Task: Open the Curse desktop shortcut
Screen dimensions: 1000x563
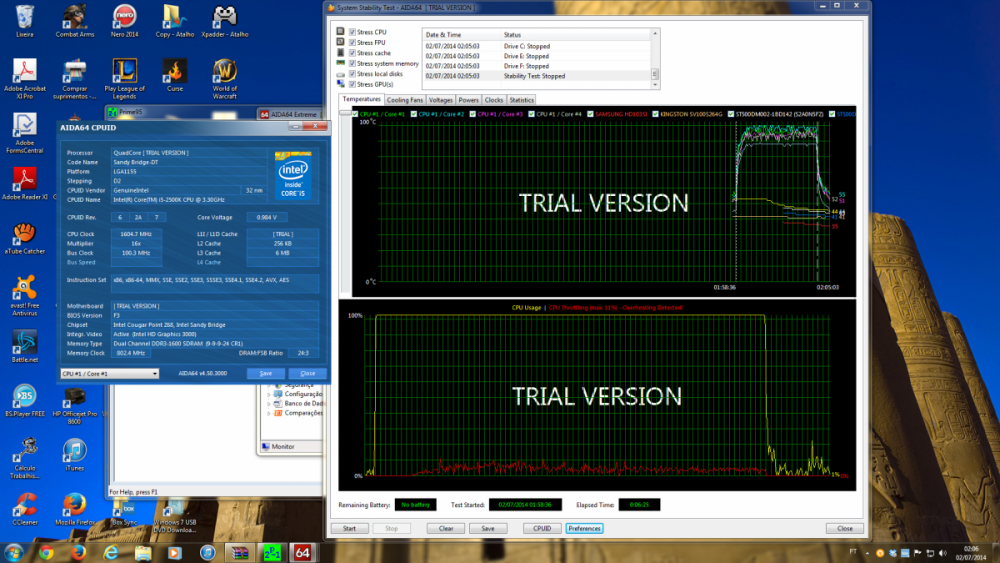Action: click(175, 73)
